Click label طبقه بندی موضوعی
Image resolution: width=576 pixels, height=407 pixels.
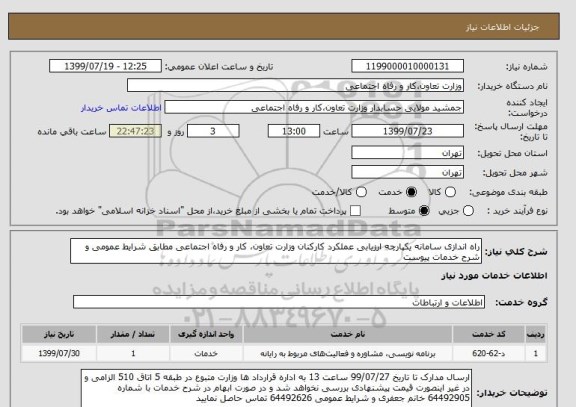click(508, 192)
